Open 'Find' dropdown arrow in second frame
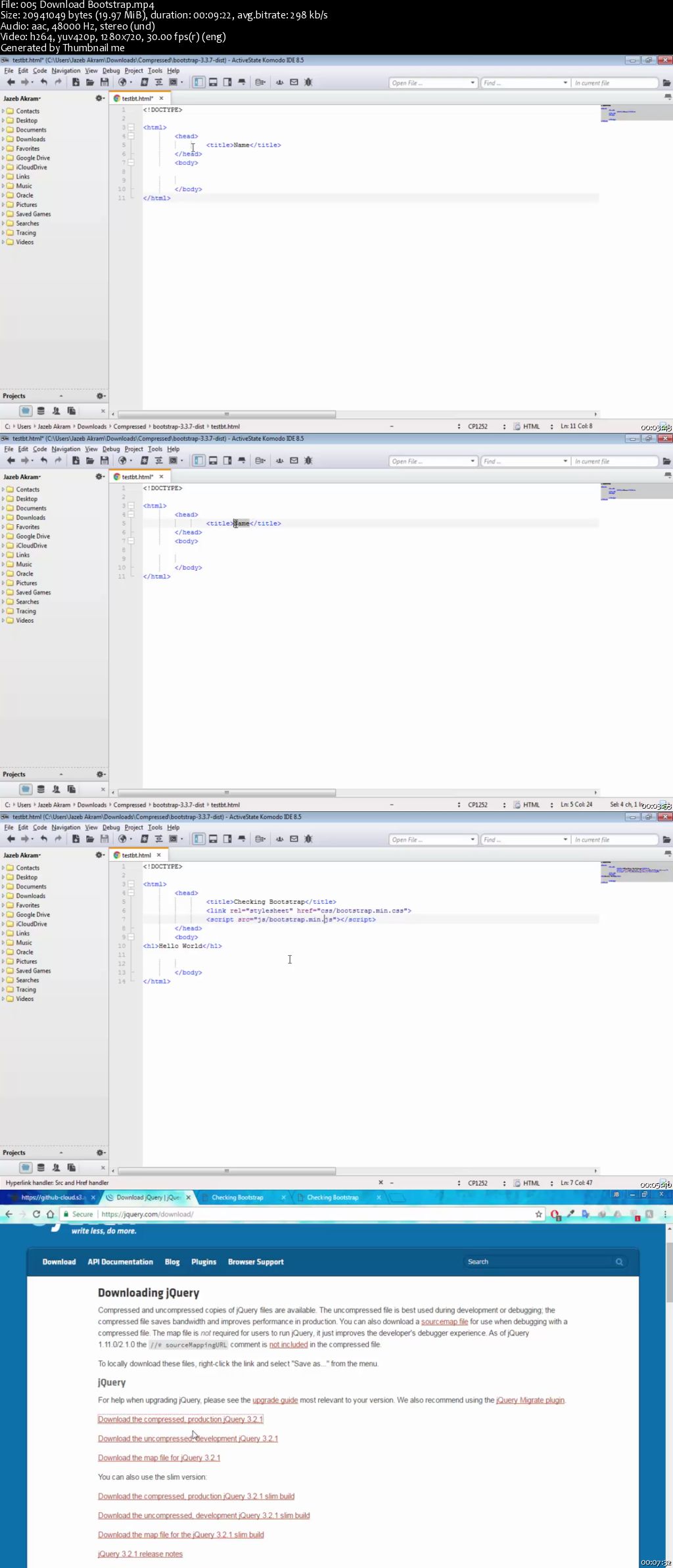This screenshot has width=673, height=1568. point(565,461)
